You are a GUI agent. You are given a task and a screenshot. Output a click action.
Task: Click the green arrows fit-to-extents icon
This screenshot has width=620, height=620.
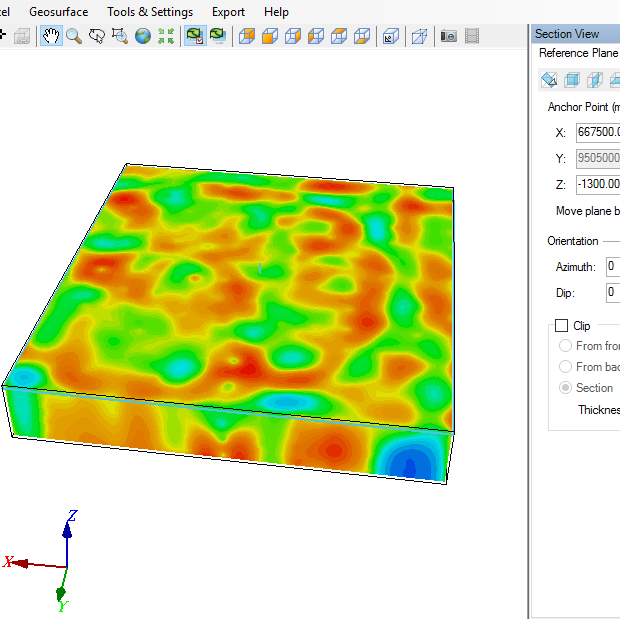[166, 36]
